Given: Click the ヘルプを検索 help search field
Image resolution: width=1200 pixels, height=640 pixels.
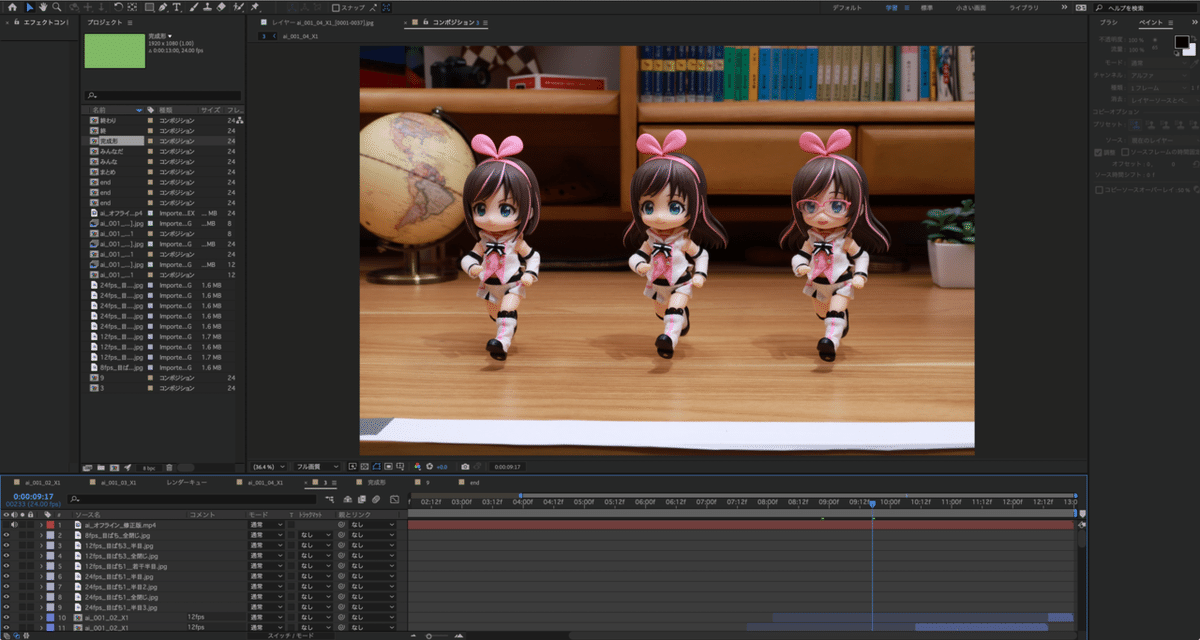Looking at the screenshot, I should (1147, 7).
